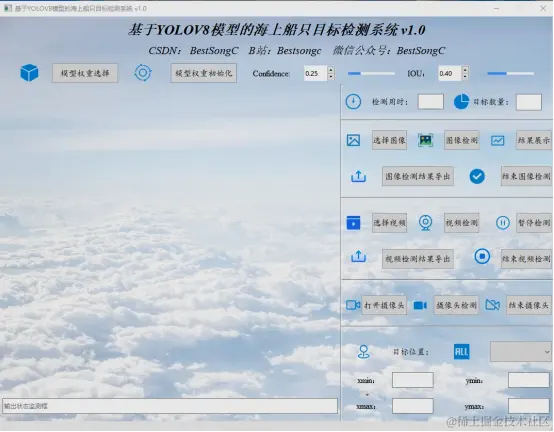Increase IOU value with up arrow
Viewport: 554px width, 432px height.
coord(465,70)
